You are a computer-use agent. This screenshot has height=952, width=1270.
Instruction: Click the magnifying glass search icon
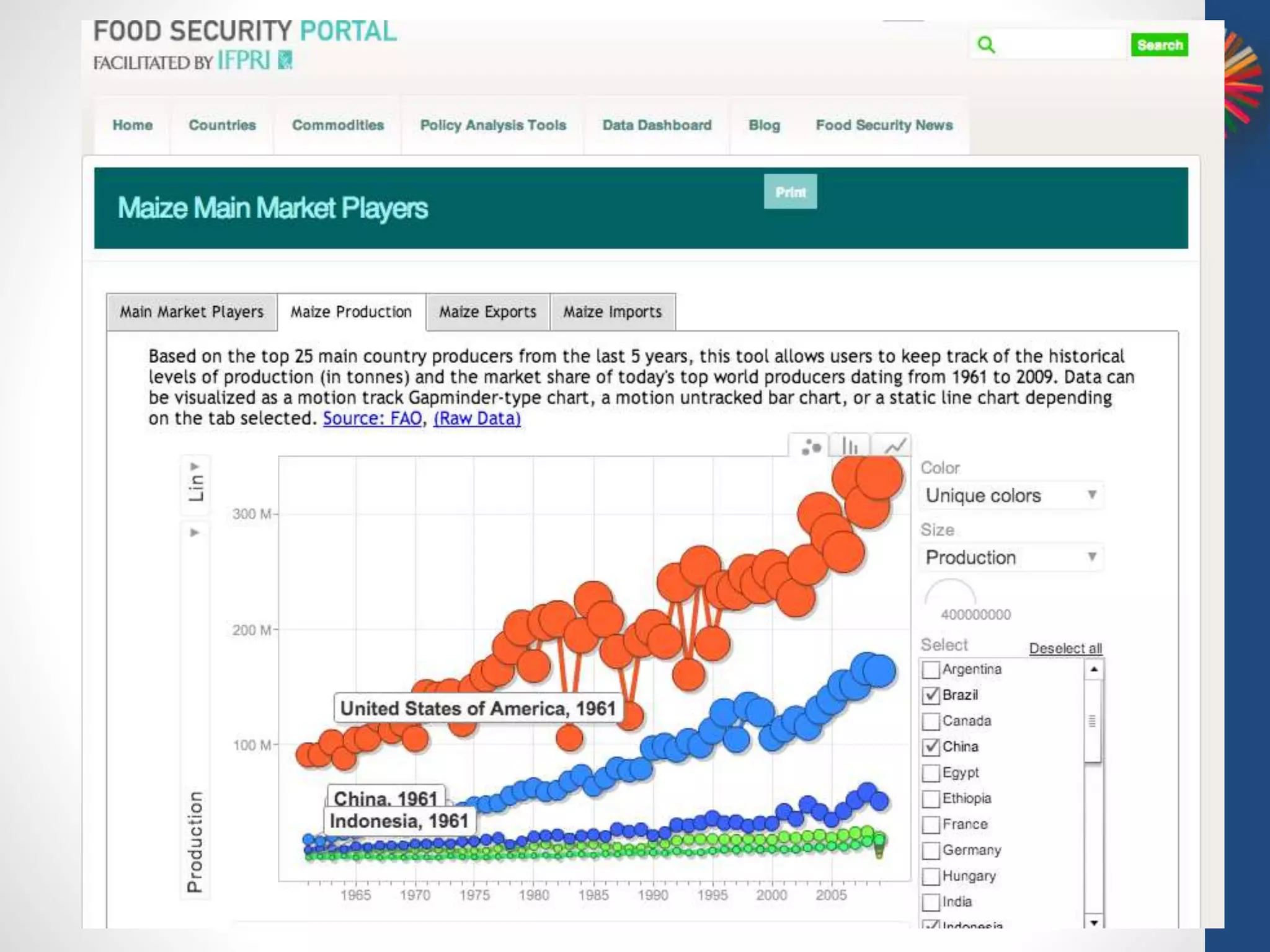pyautogui.click(x=986, y=45)
